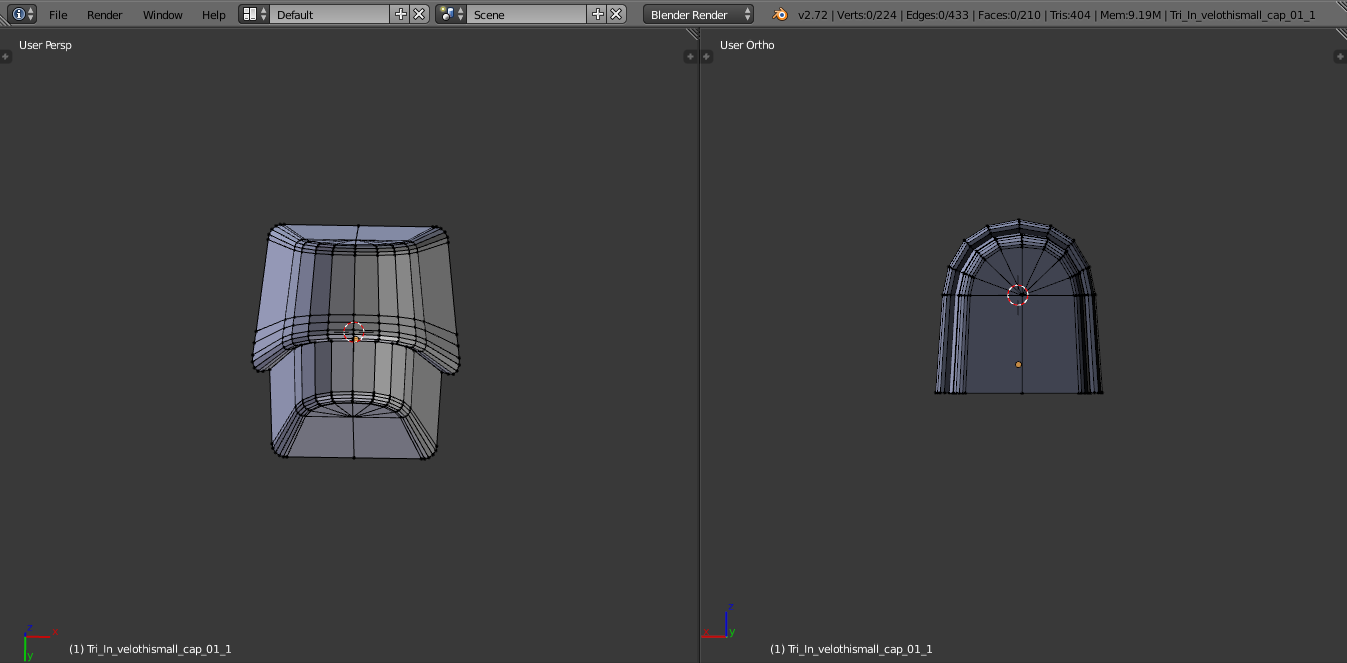This screenshot has width=1347, height=663.
Task: Click the User Ortho viewport label
Action: (x=747, y=45)
